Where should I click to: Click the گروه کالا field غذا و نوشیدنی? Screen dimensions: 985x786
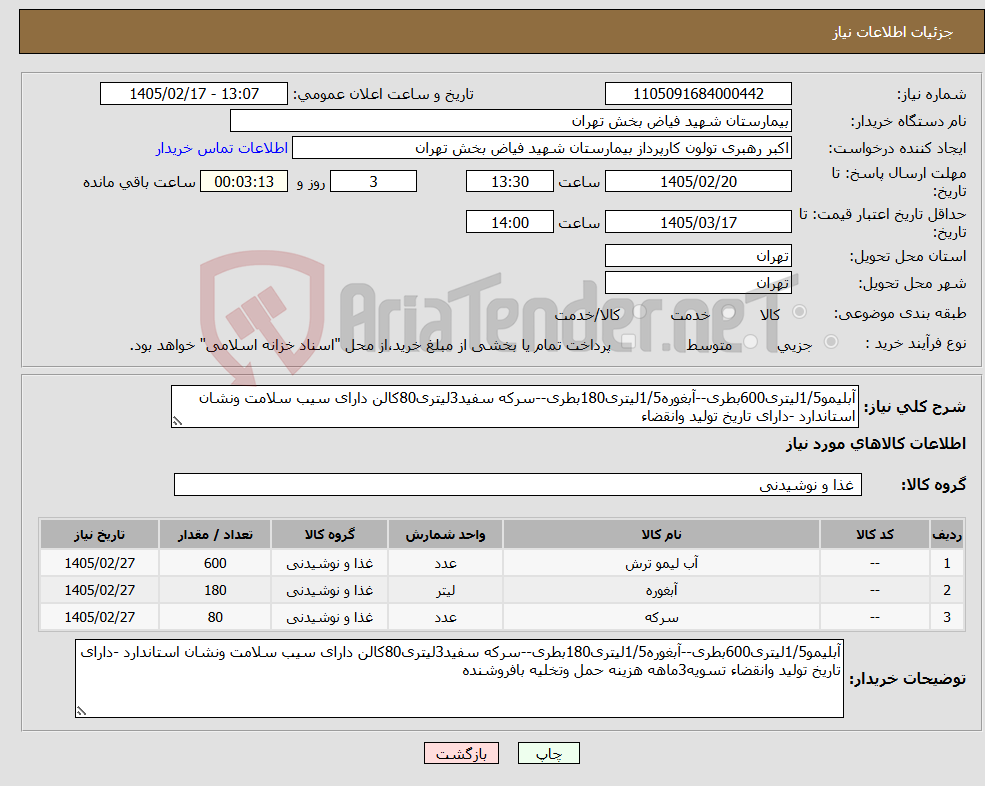518,484
